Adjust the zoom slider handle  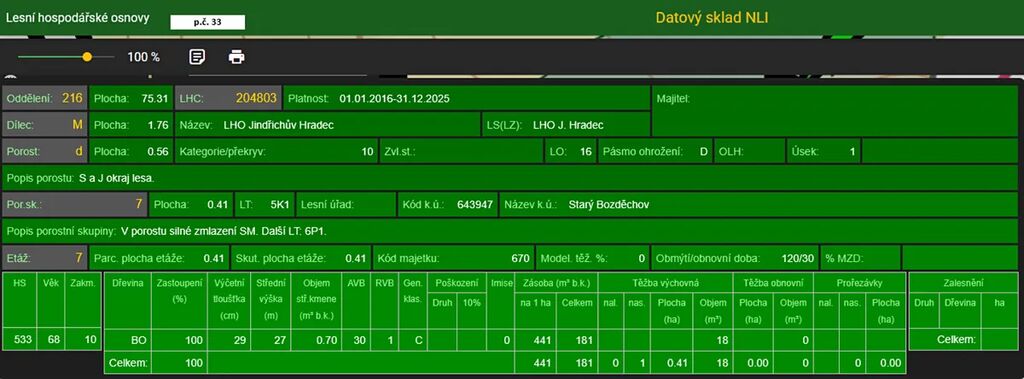pyautogui.click(x=87, y=57)
